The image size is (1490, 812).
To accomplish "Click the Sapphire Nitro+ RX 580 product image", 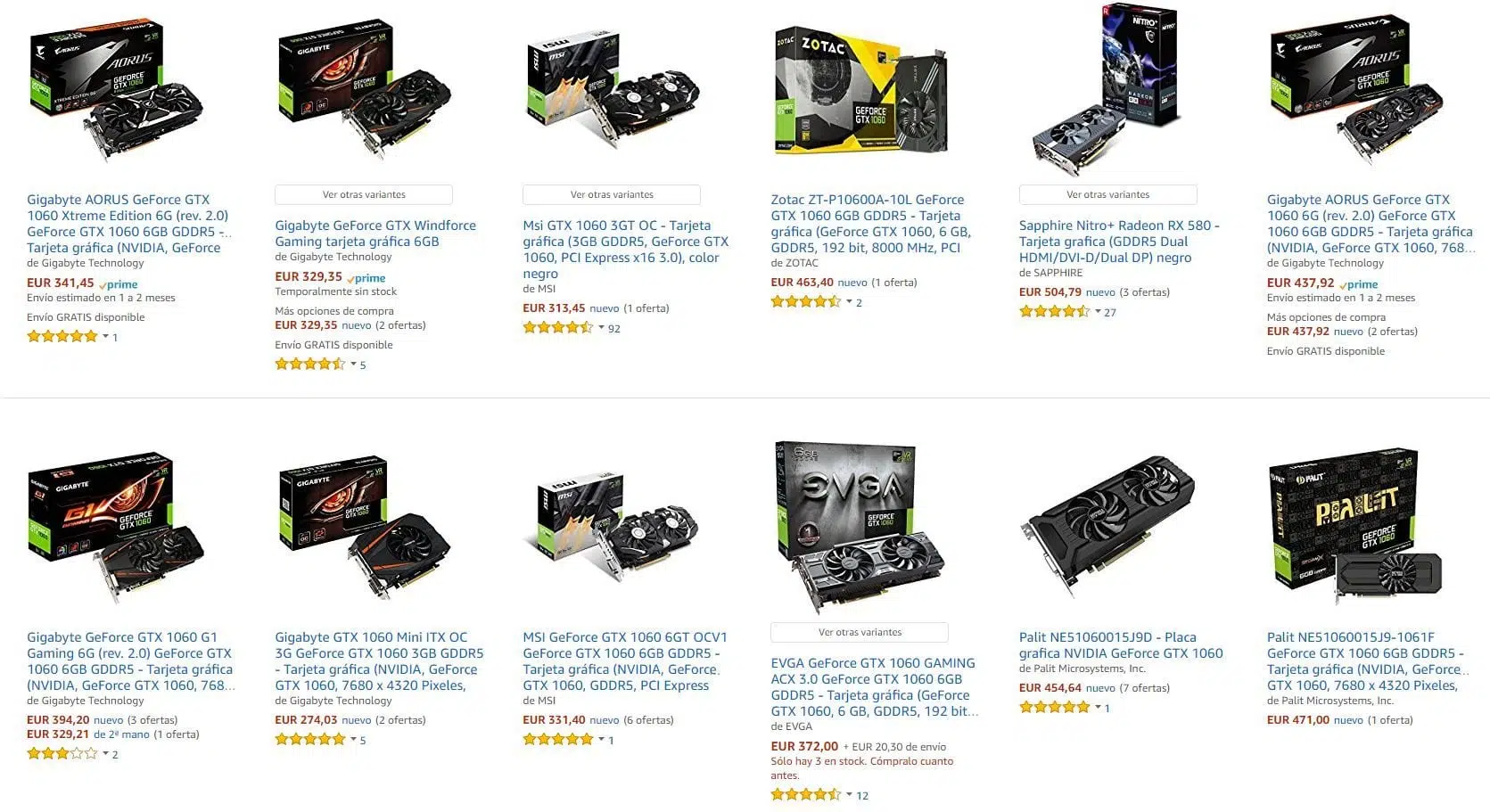I will [1107, 89].
